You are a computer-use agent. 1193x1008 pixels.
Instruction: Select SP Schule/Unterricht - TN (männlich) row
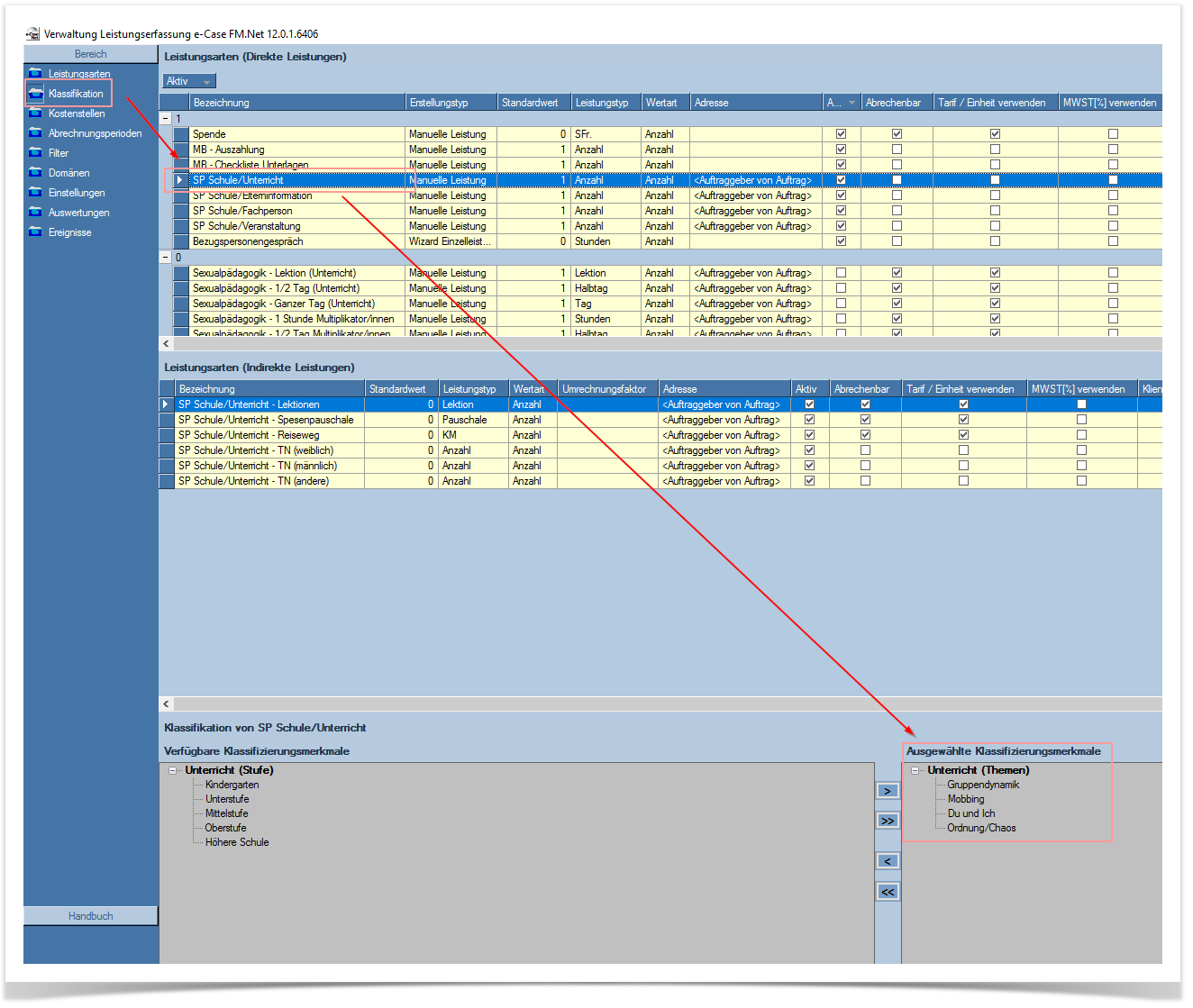pos(660,466)
